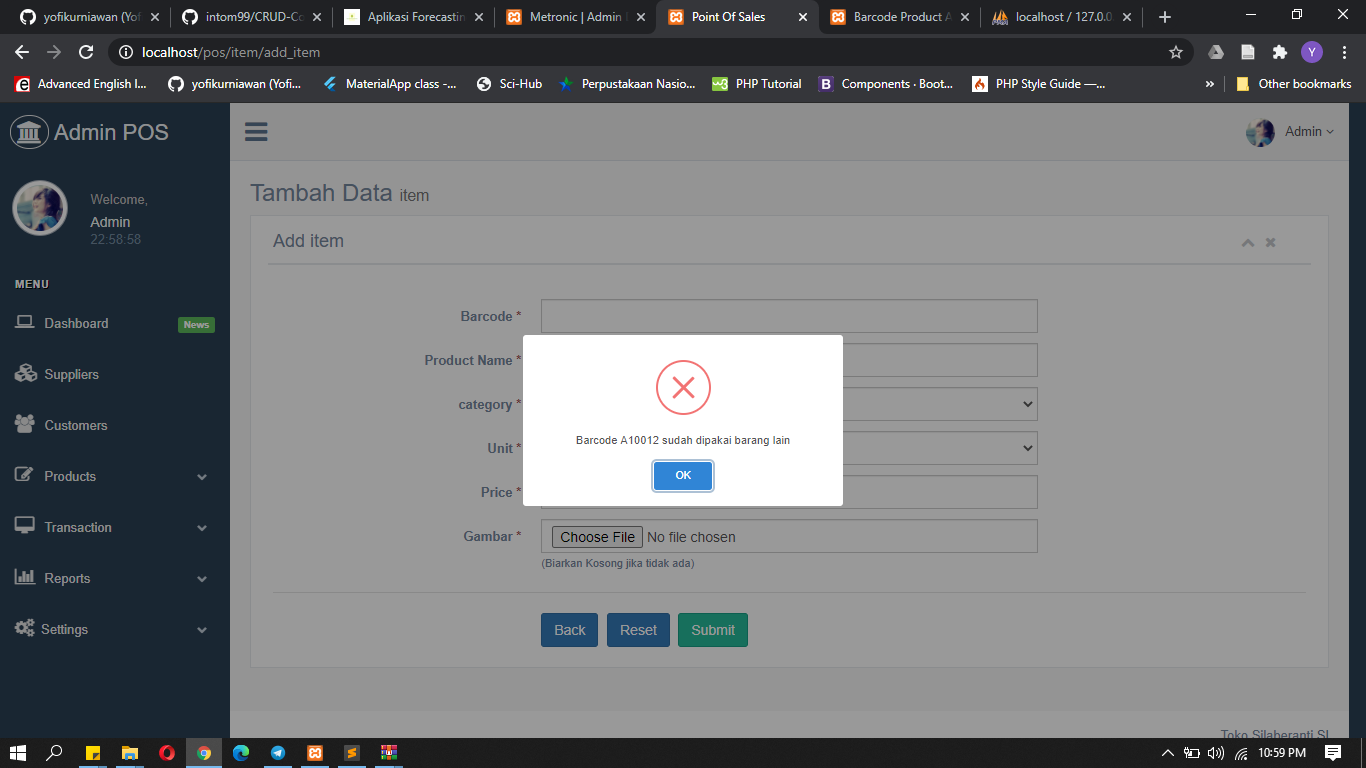This screenshot has width=1366, height=768.
Task: Open the Reports bar-chart icon
Action: pyautogui.click(x=26, y=577)
